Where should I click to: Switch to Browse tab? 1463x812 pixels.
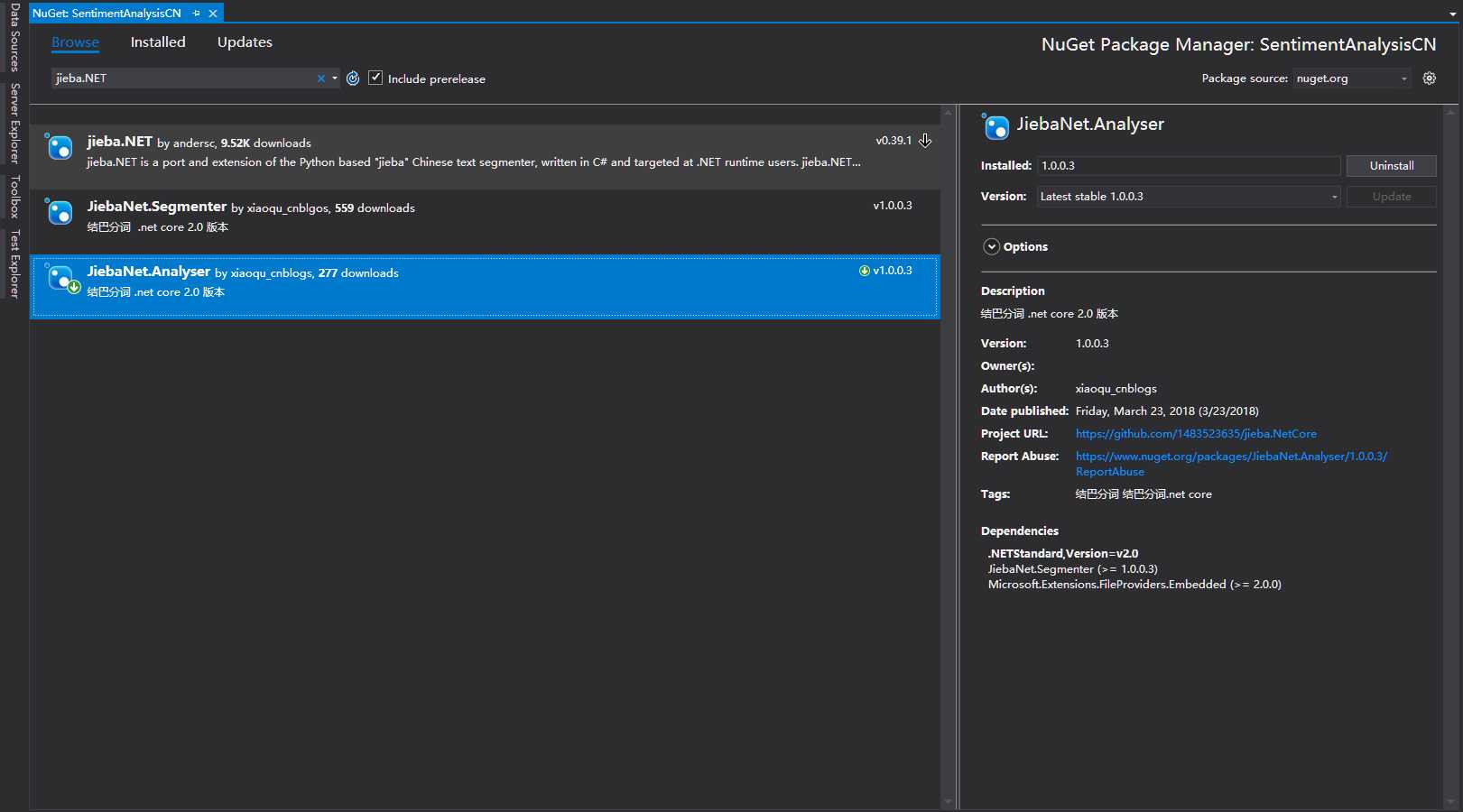pos(75,42)
